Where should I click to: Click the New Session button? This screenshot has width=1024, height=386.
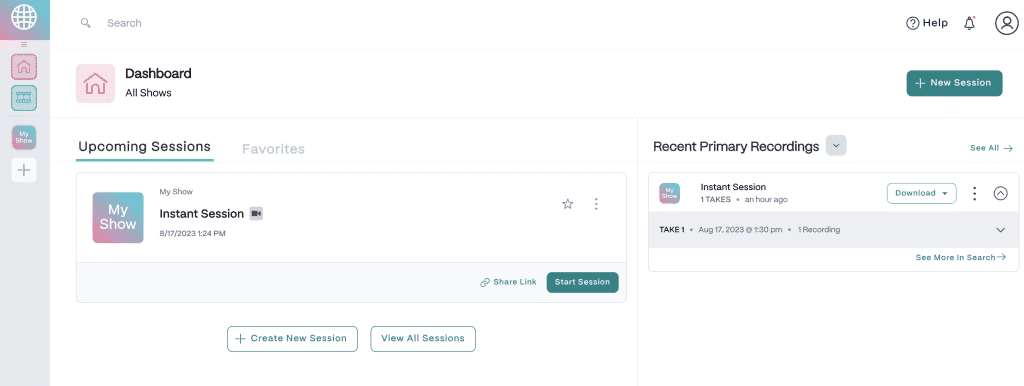[954, 83]
